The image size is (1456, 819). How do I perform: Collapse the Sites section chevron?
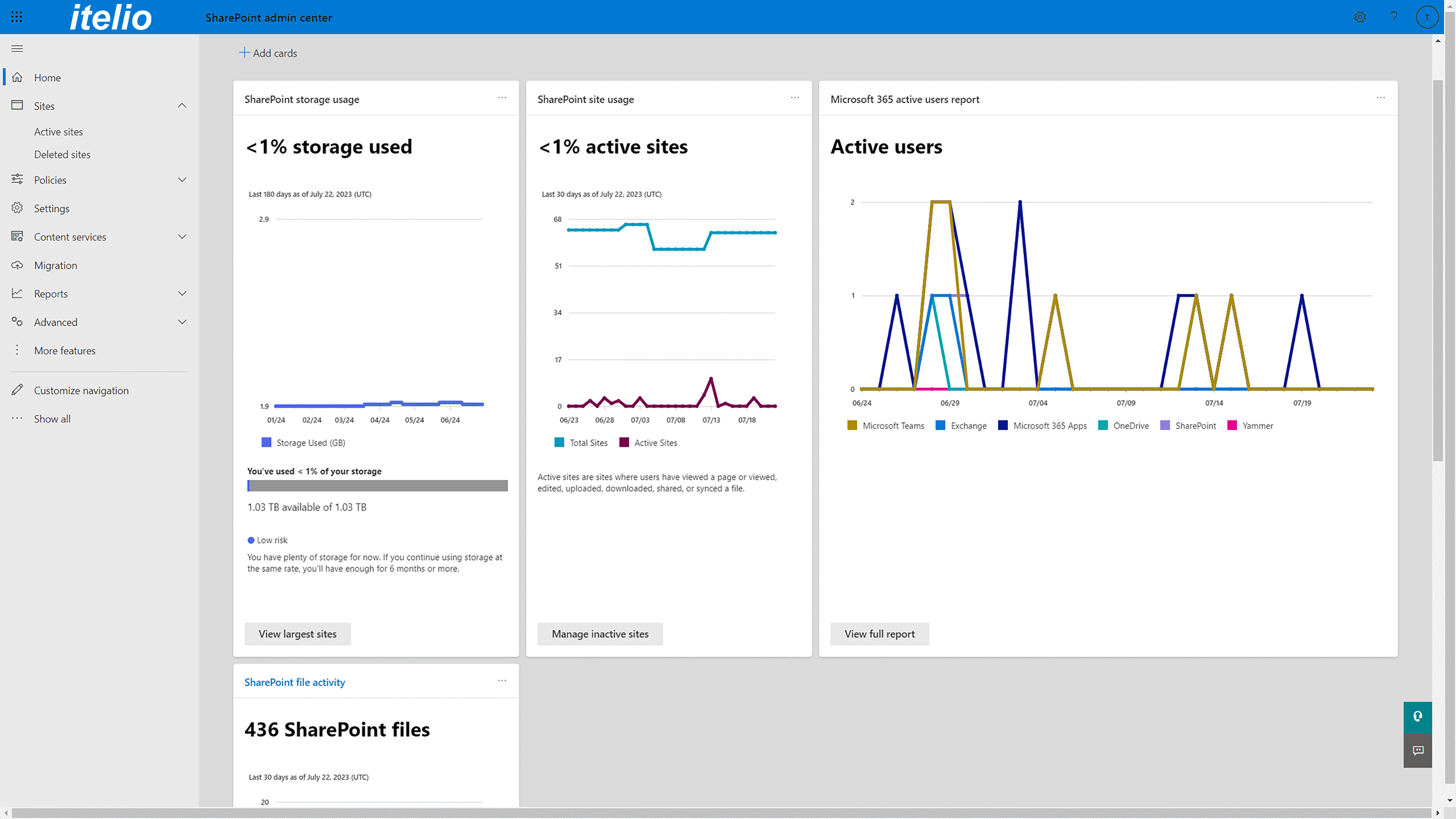coord(182,106)
